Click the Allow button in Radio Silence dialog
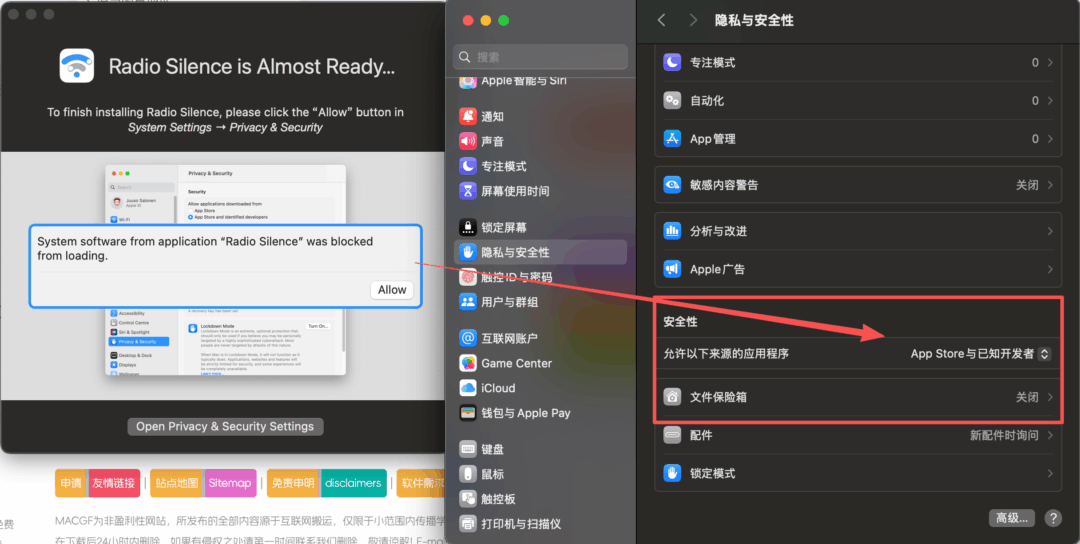The width and height of the screenshot is (1080, 544). 392,290
